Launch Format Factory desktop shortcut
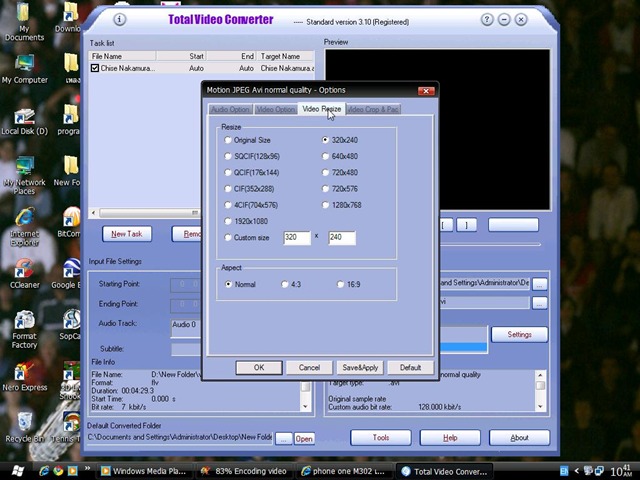The height and width of the screenshot is (480, 640). click(x=24, y=330)
